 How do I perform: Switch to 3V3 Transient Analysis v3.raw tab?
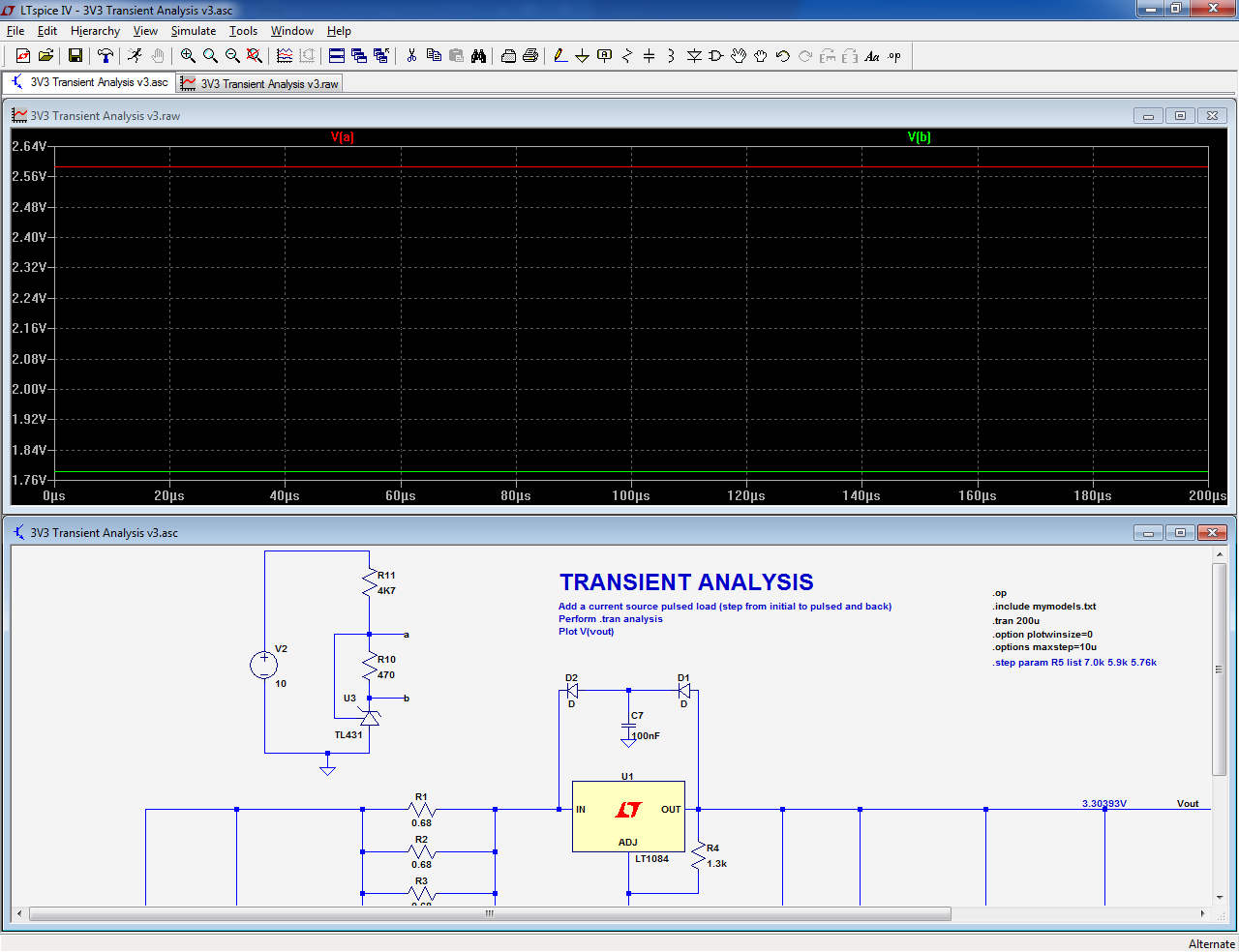pyautogui.click(x=260, y=84)
